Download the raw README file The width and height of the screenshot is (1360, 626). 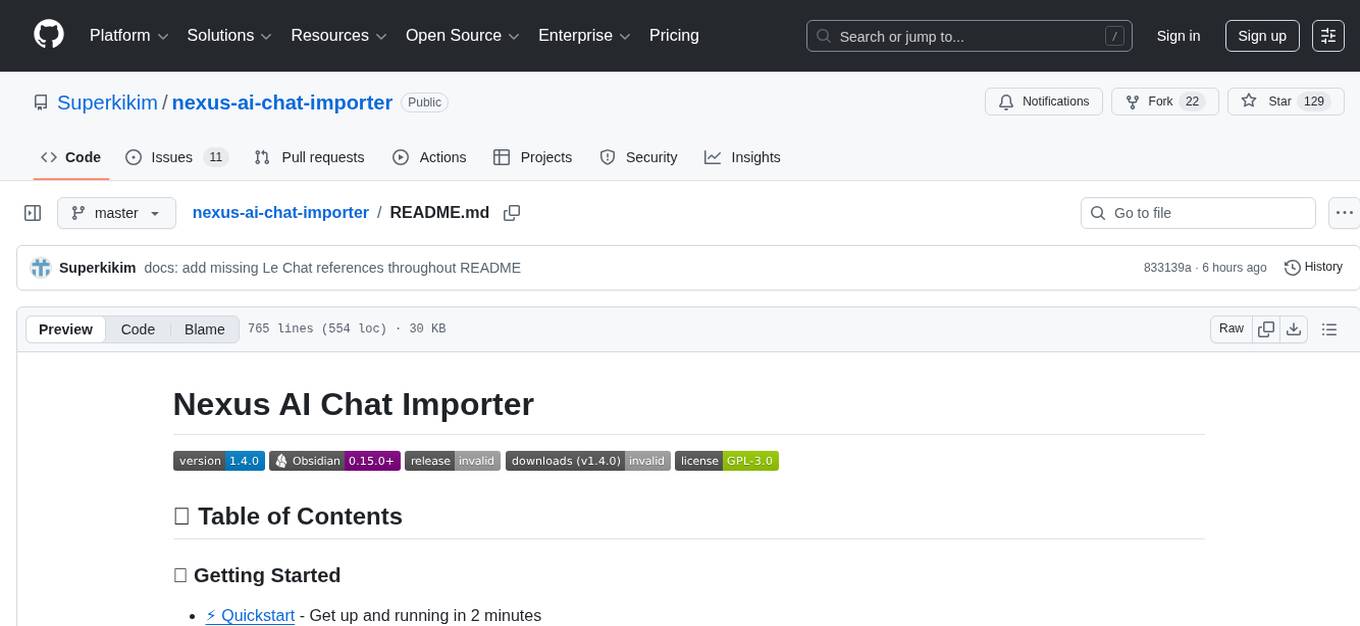(1294, 328)
